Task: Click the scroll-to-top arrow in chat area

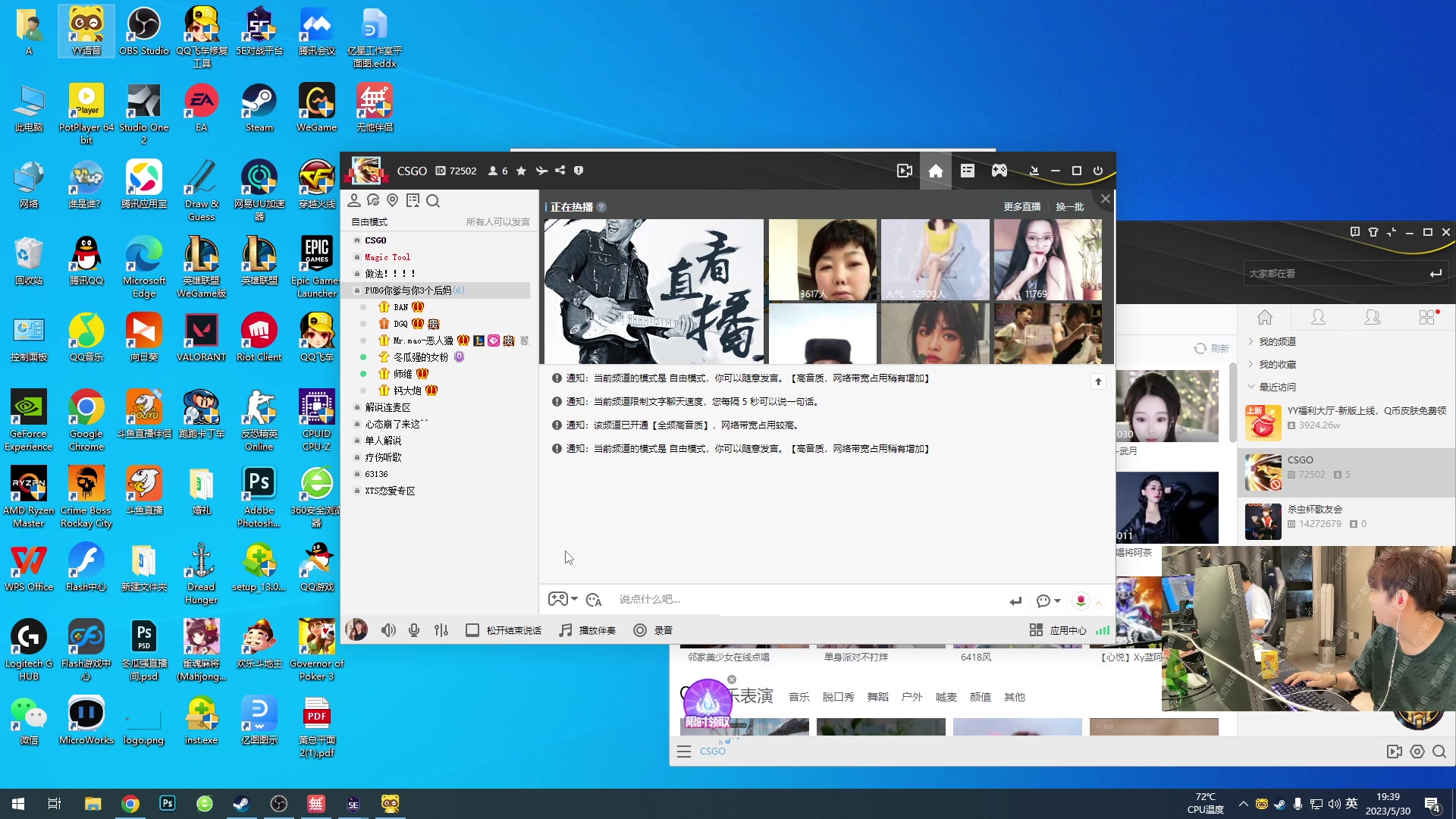Action: [1098, 381]
